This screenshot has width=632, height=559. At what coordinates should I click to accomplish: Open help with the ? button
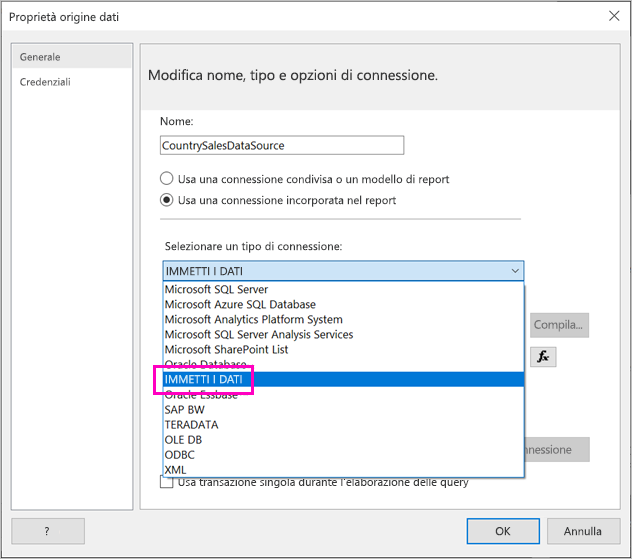coord(48,531)
